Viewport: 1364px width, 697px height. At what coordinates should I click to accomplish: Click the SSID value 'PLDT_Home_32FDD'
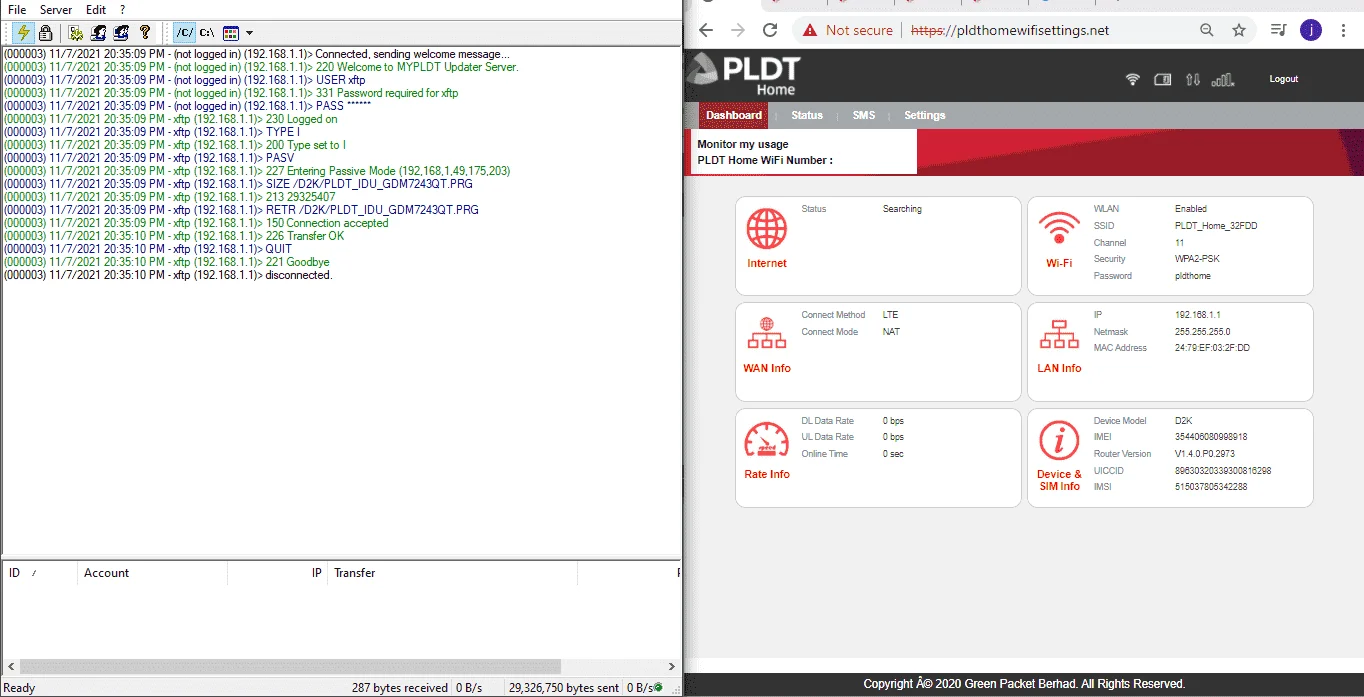click(x=1216, y=226)
